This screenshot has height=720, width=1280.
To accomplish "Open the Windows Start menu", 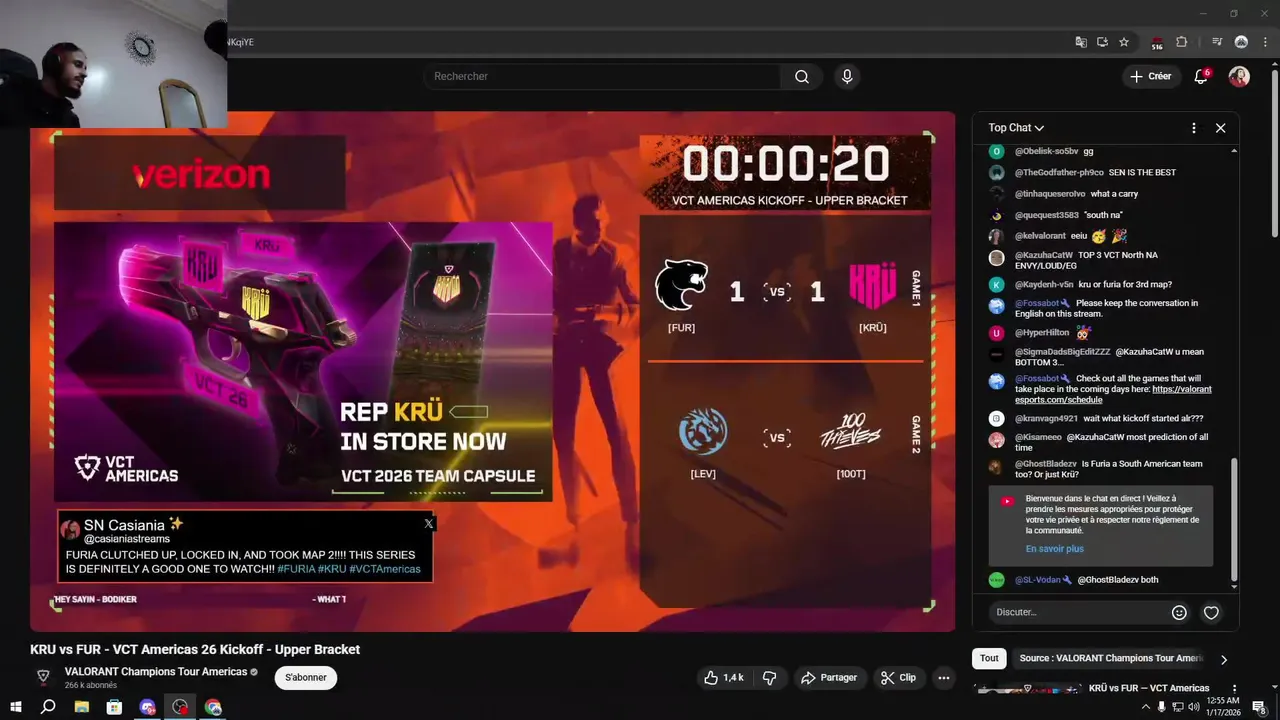I will pyautogui.click(x=15, y=707).
